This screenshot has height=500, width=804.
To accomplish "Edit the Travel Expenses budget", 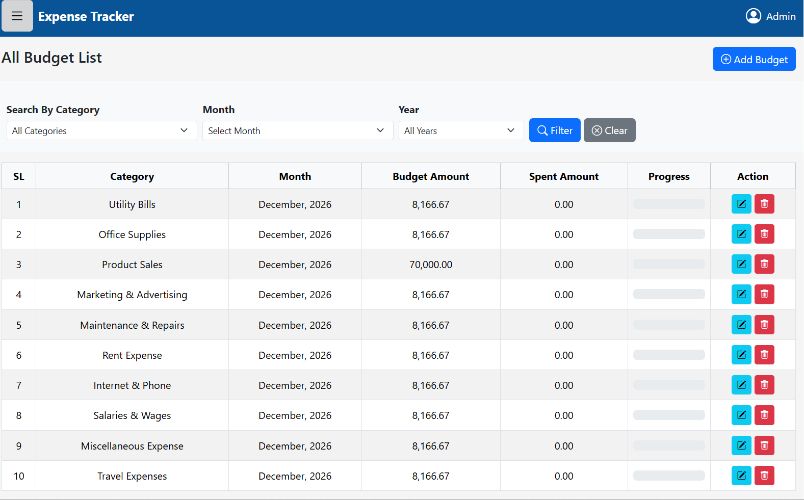I will [741, 476].
